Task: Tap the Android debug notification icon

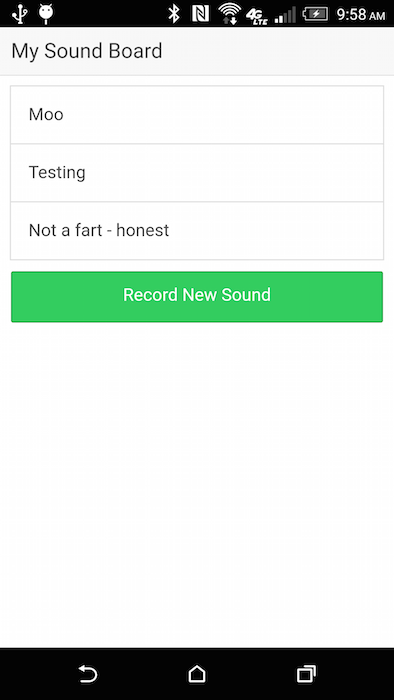Action: [46, 13]
